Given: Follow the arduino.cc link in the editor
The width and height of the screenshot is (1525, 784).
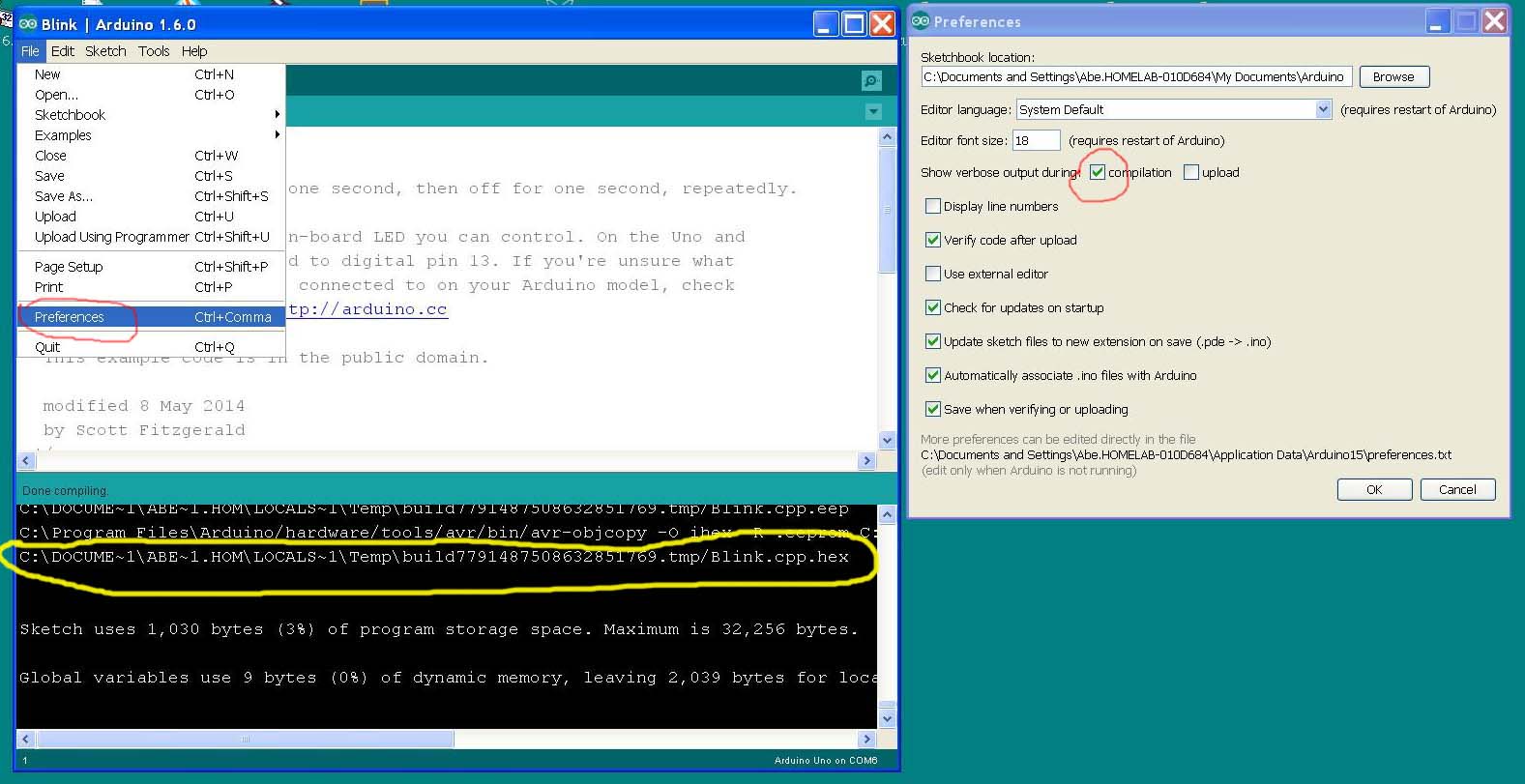Looking at the screenshot, I should [367, 309].
